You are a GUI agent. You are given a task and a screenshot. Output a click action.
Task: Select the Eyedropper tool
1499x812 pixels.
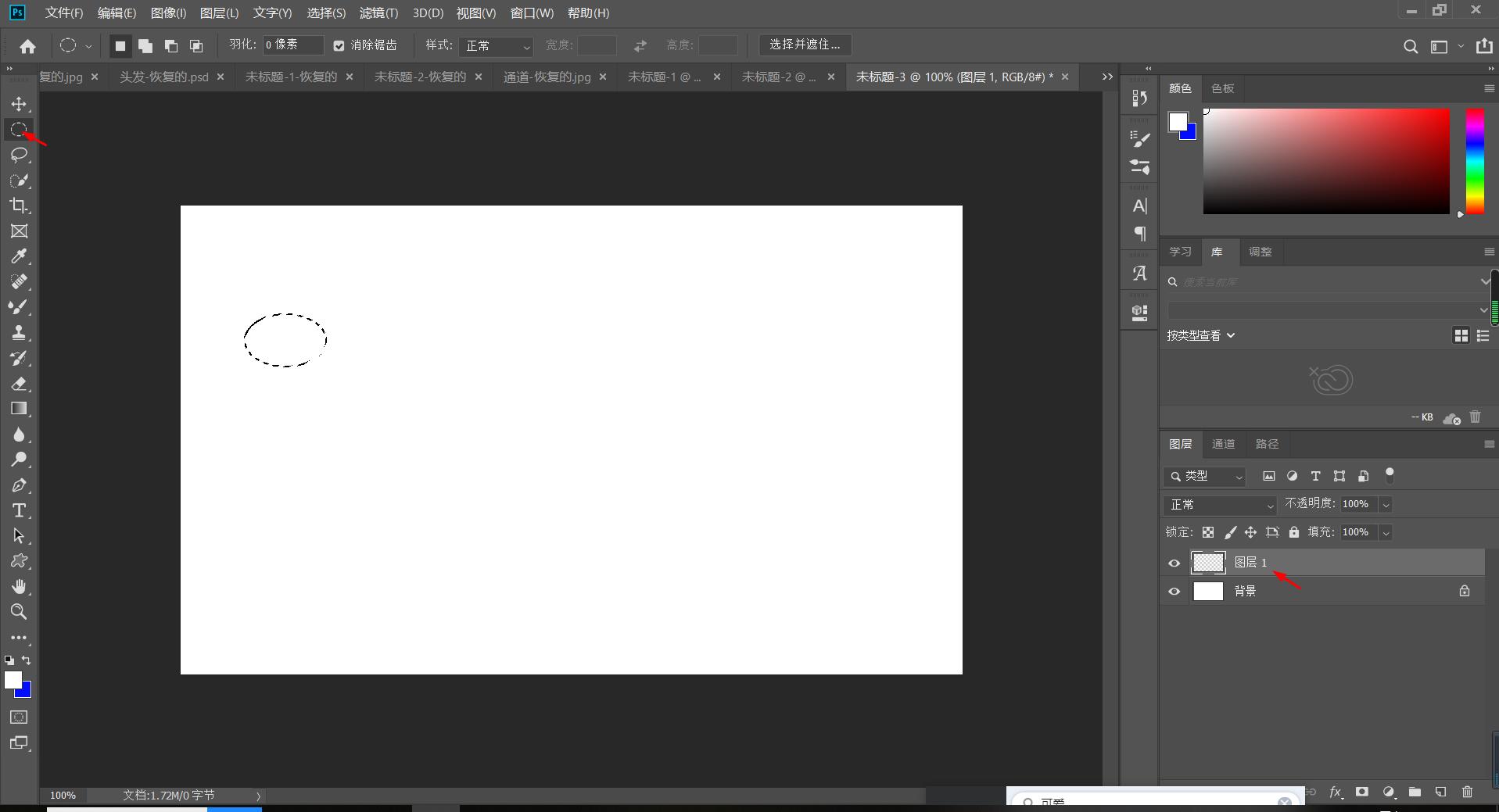(x=19, y=256)
